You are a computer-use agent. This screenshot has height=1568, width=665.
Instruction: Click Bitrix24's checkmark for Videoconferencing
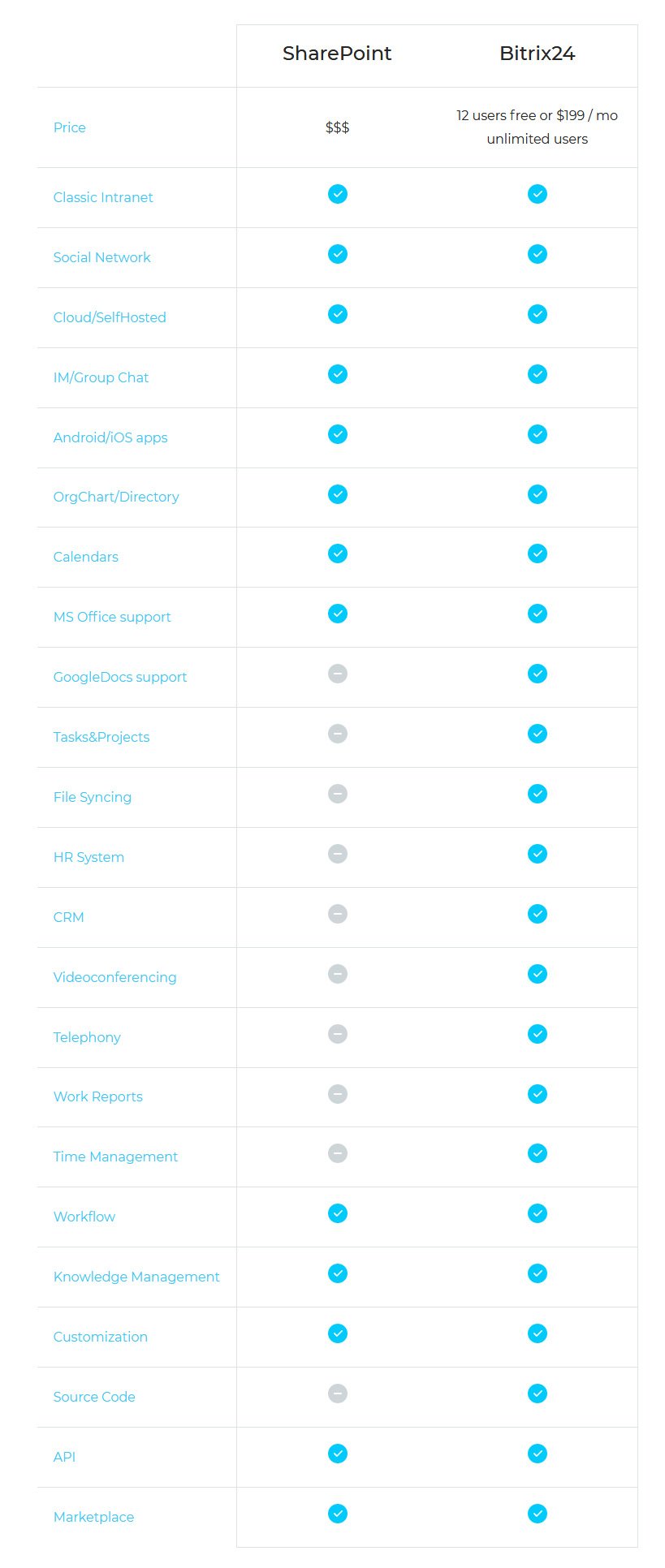pyautogui.click(x=538, y=974)
